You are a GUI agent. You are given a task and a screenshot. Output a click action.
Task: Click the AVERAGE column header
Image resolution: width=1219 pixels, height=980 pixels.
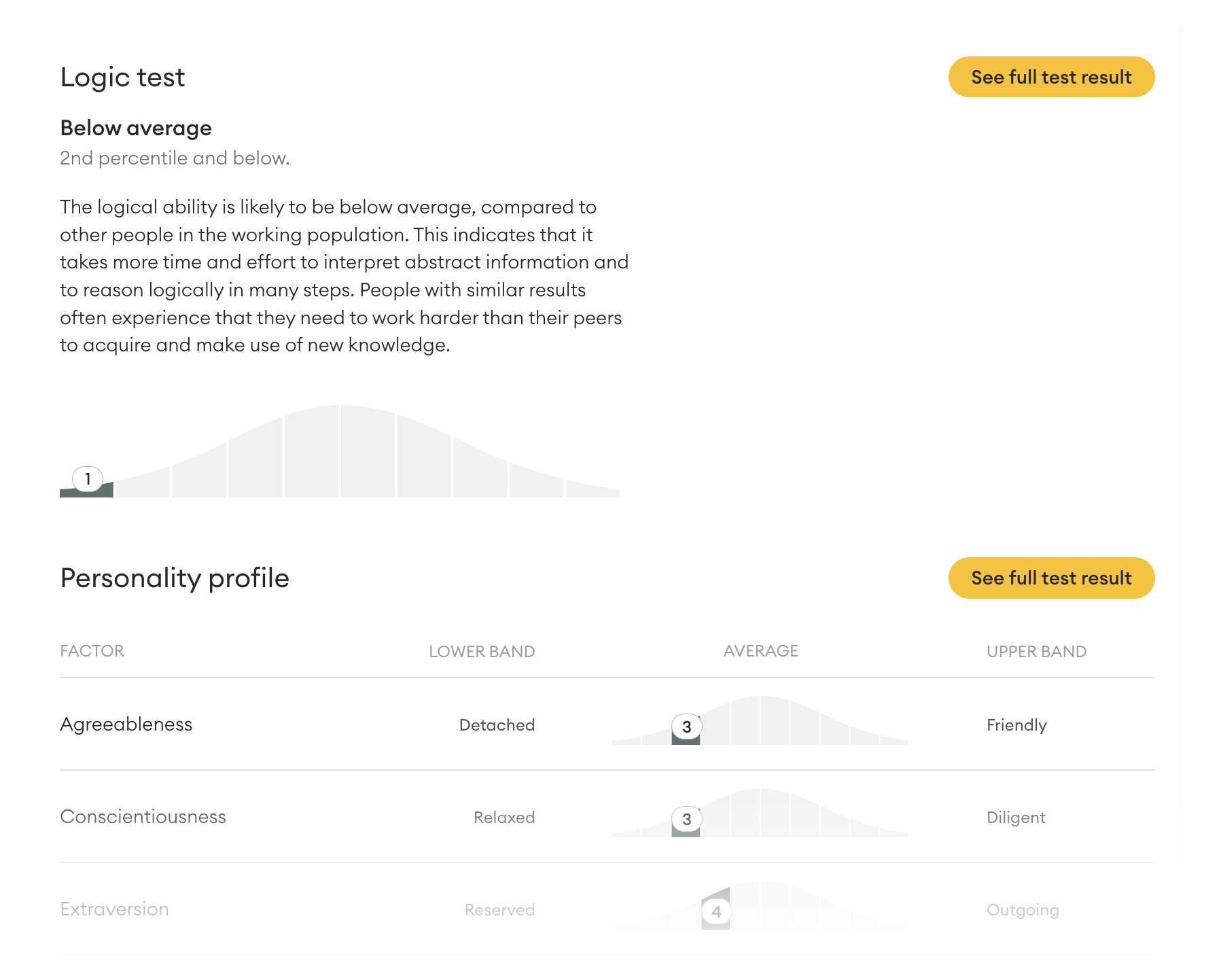[x=760, y=651]
